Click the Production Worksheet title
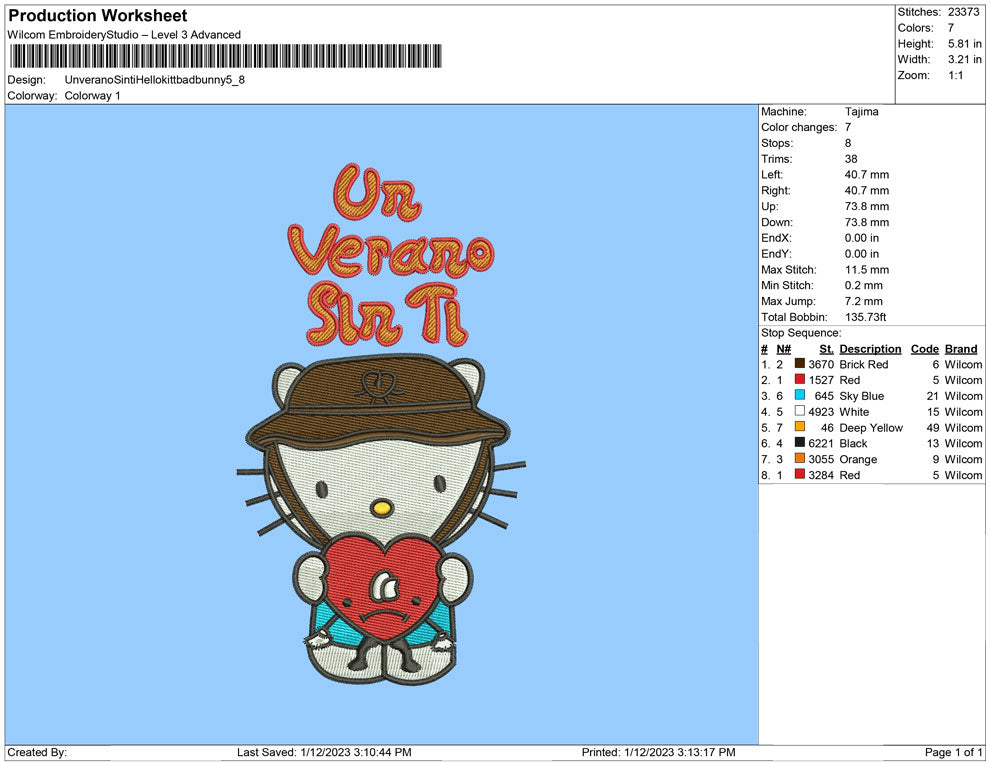 (x=98, y=16)
